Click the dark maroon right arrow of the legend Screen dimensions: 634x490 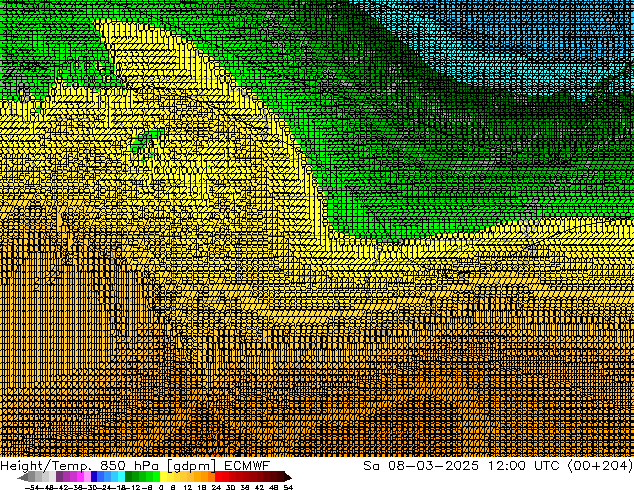click(288, 477)
